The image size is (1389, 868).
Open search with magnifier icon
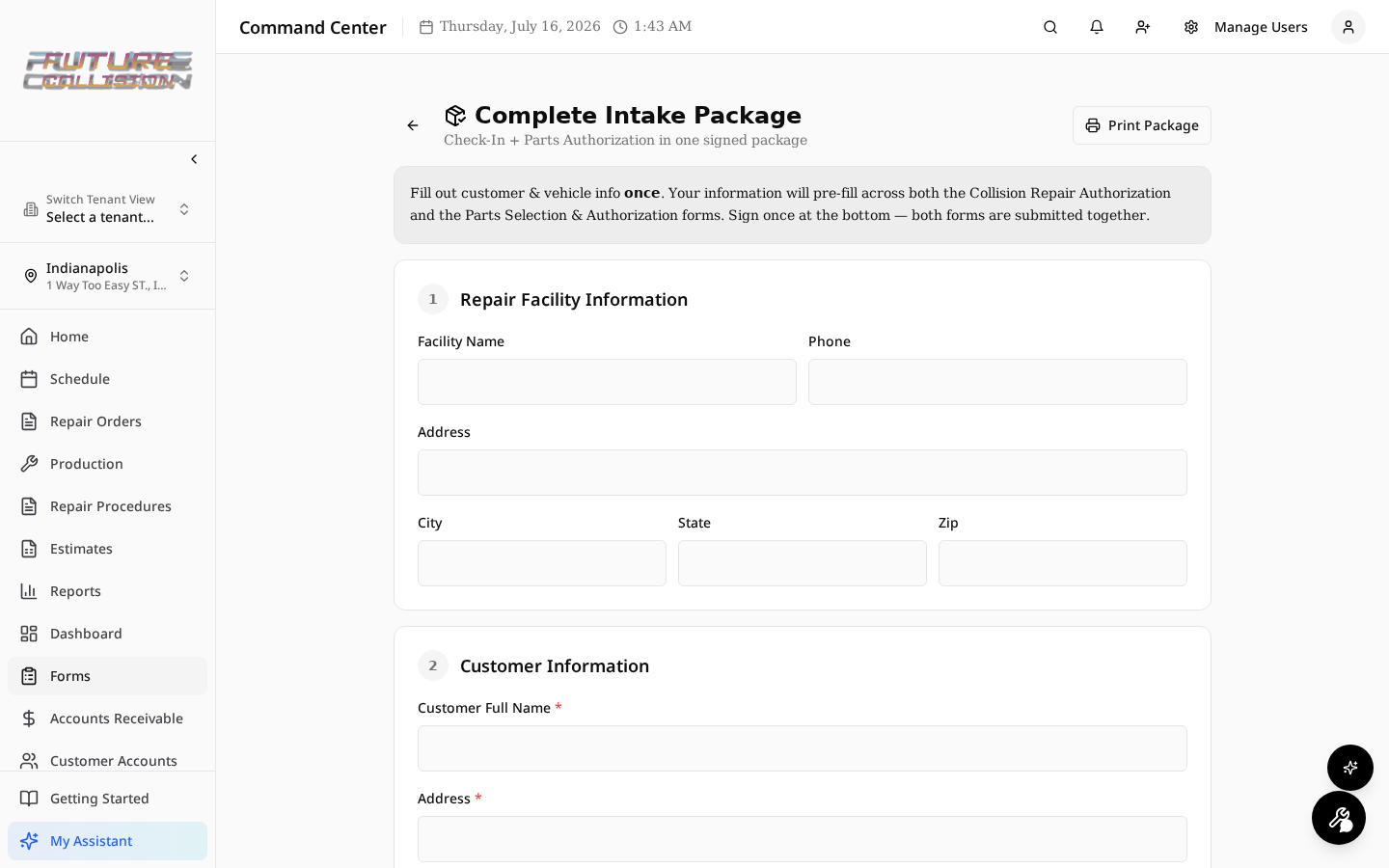click(1050, 27)
